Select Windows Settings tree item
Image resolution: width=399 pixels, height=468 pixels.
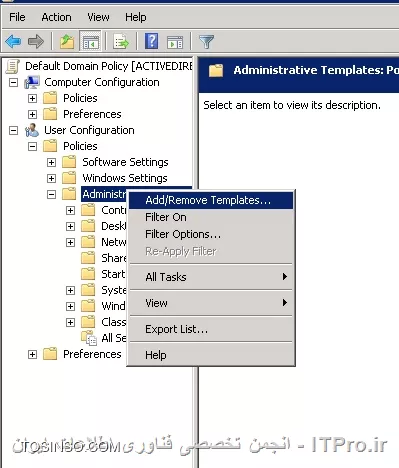[x=125, y=178]
